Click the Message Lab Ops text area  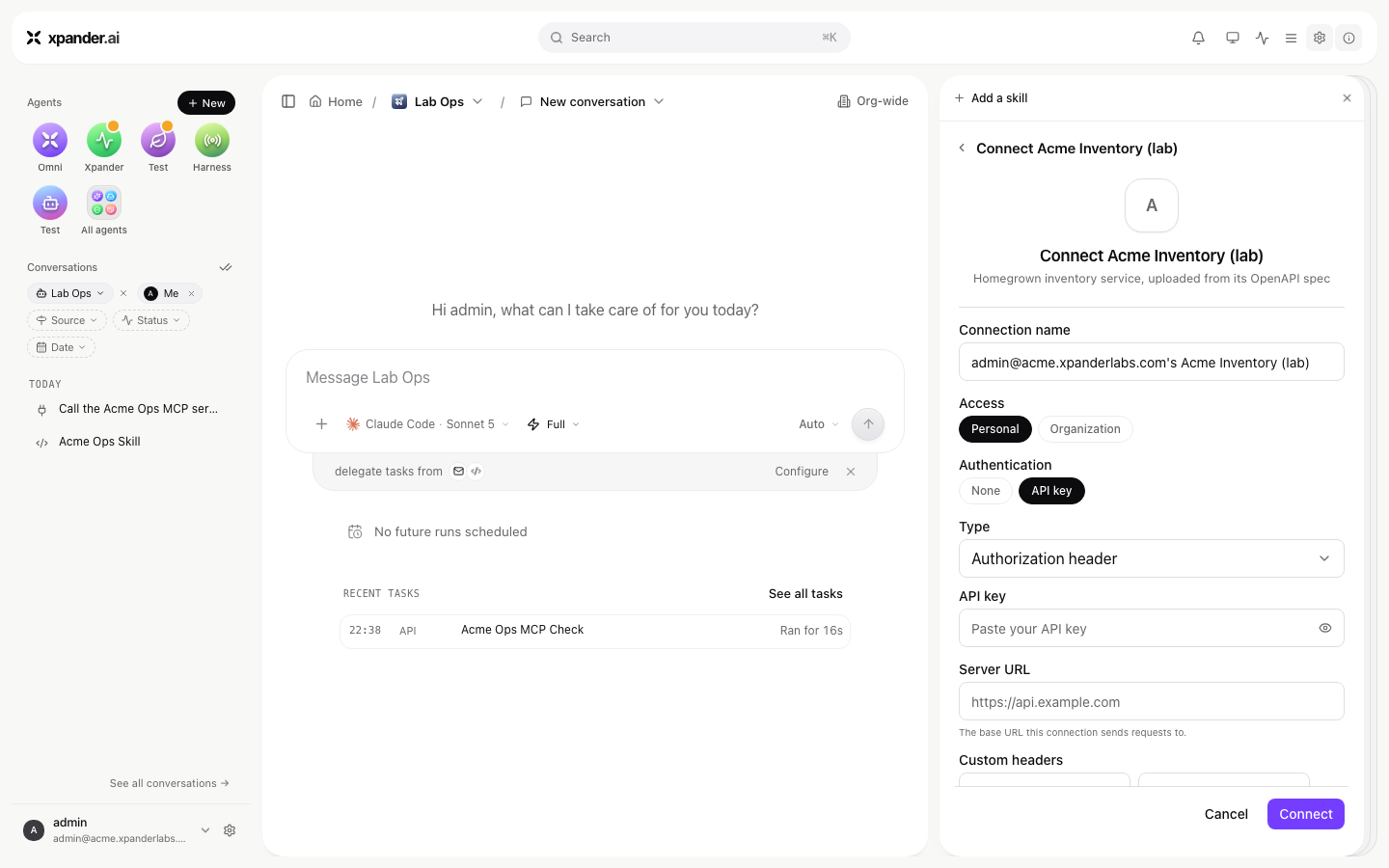coord(595,378)
